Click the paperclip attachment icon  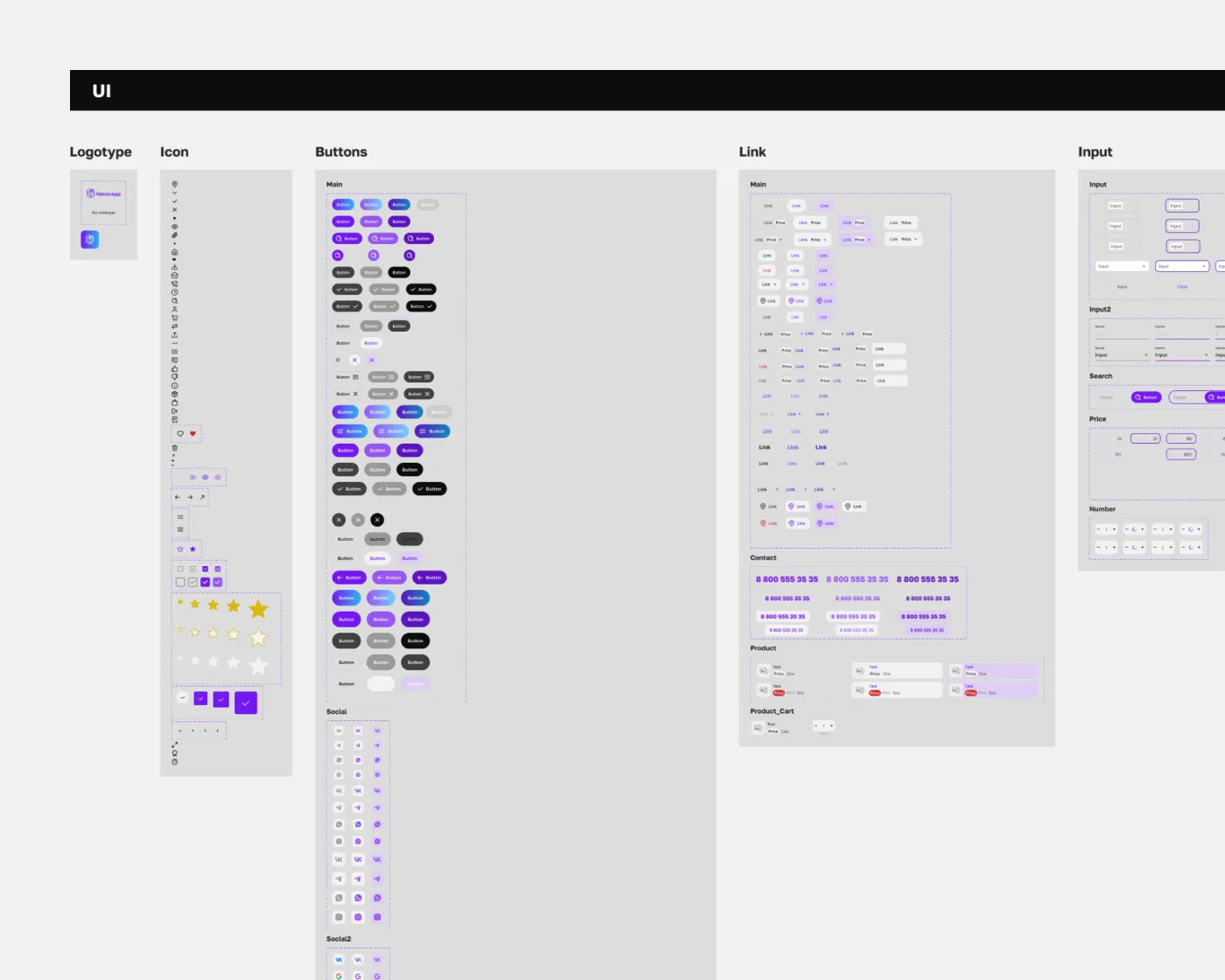click(x=175, y=235)
